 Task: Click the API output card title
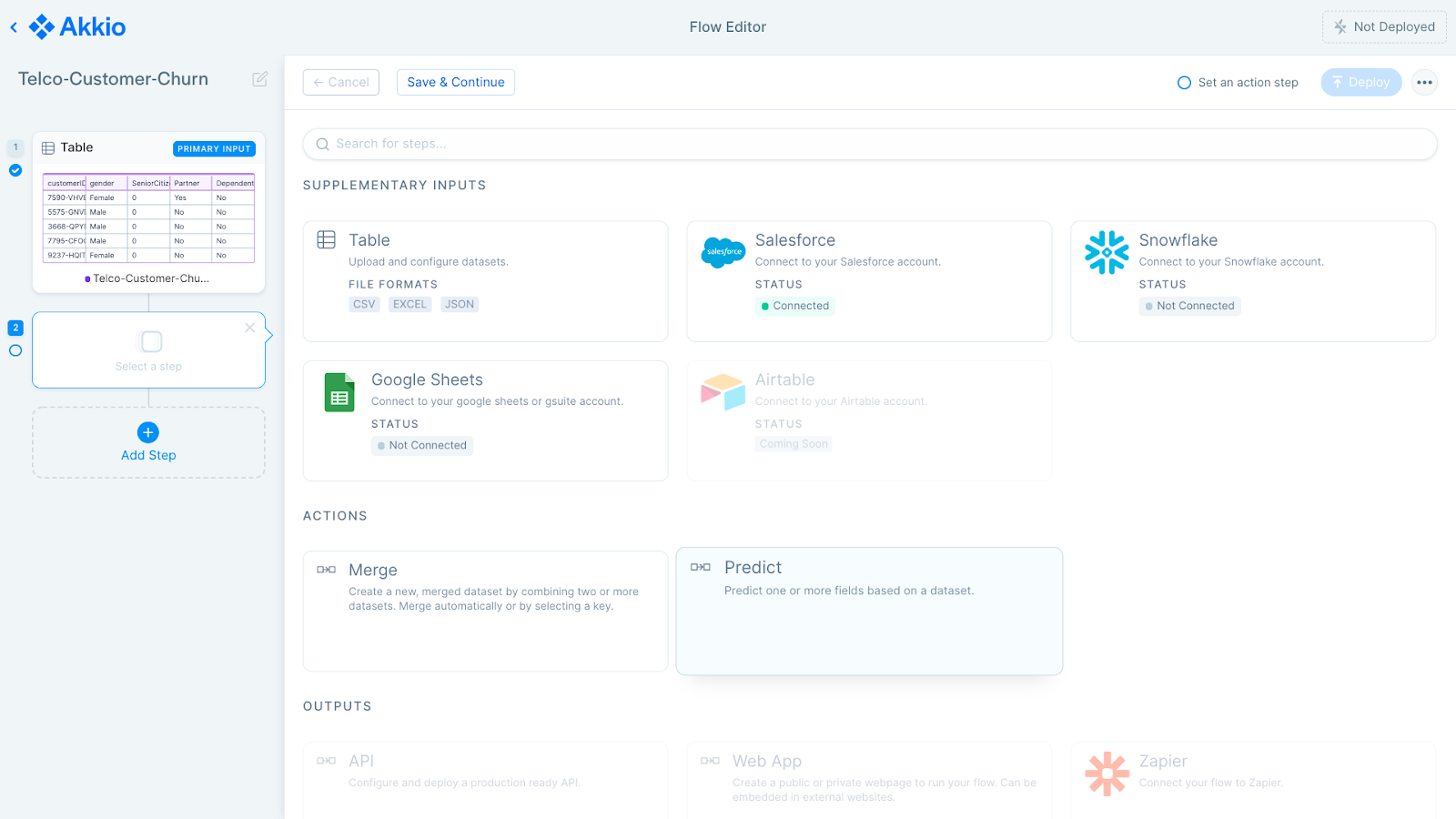point(361,762)
